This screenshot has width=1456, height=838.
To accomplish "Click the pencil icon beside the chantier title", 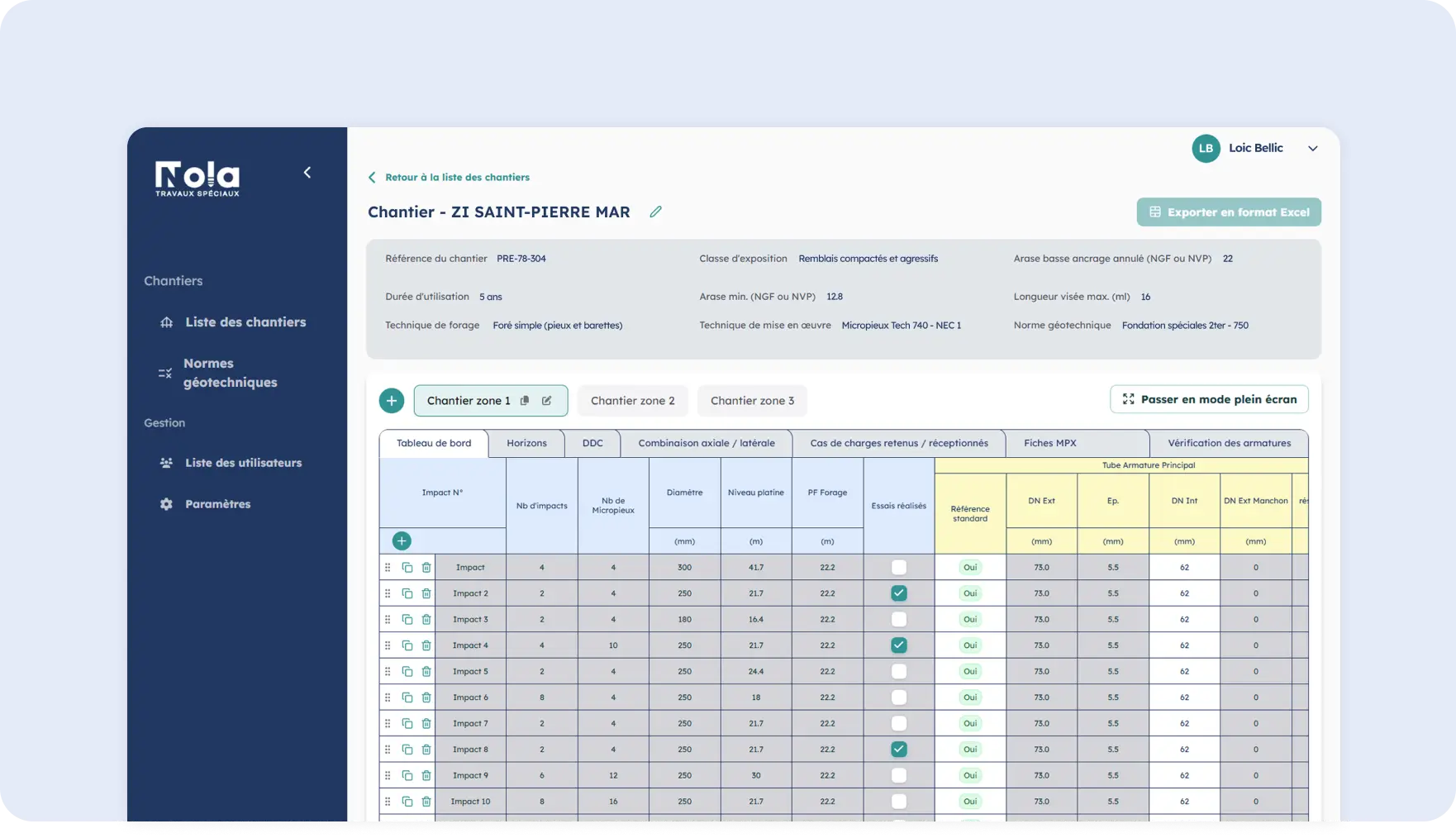I will pos(655,212).
